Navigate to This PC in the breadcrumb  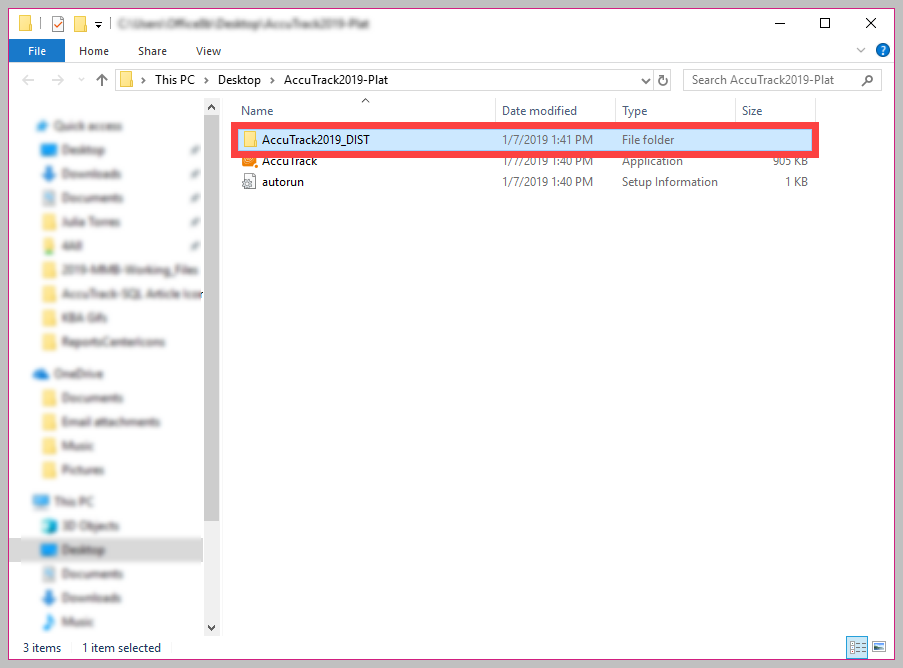pyautogui.click(x=174, y=79)
